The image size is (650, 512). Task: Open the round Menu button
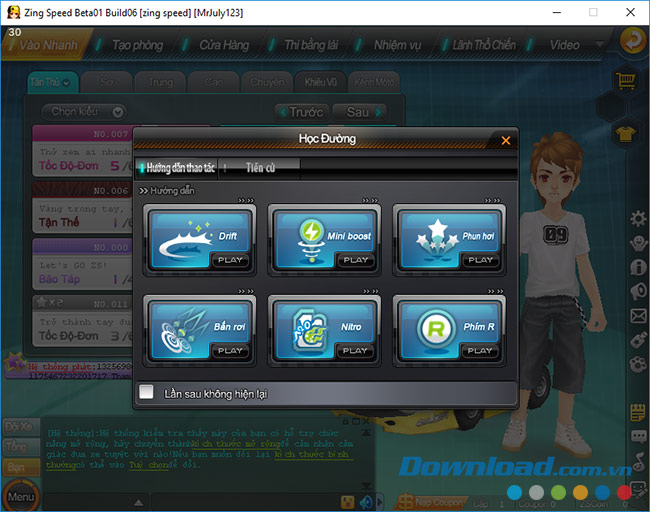tap(20, 496)
